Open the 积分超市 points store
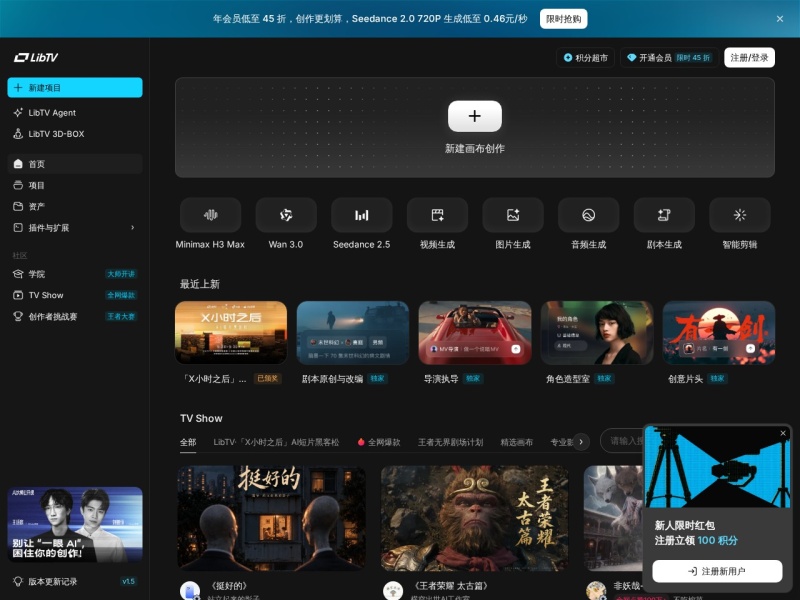Image resolution: width=800 pixels, height=600 pixels. 585,58
